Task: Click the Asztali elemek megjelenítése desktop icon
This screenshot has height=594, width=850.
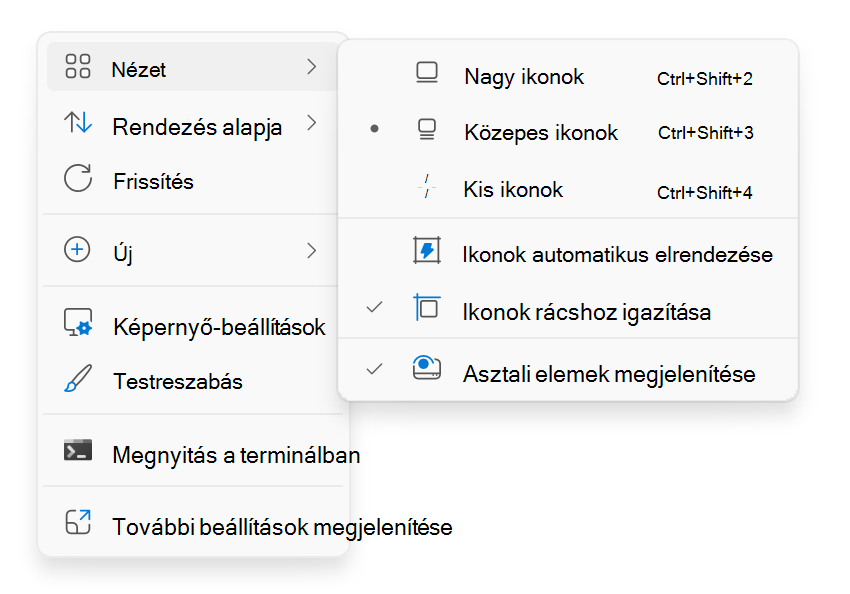Action: pos(427,368)
